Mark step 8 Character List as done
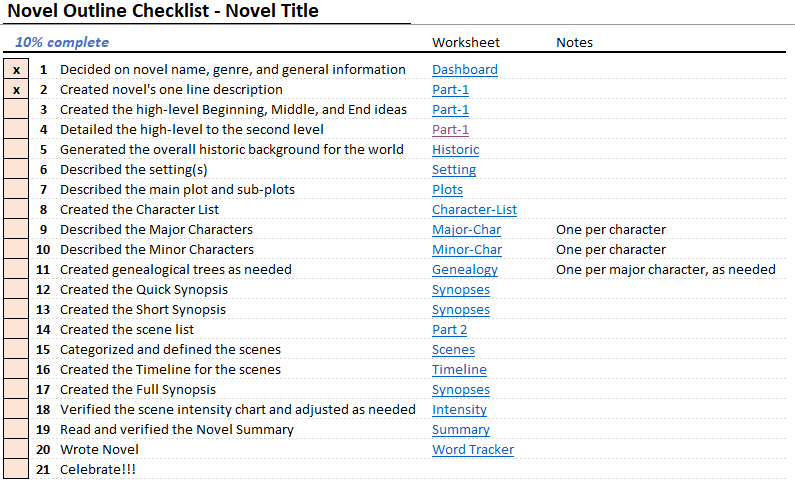This screenshot has width=795, height=487. (17, 210)
